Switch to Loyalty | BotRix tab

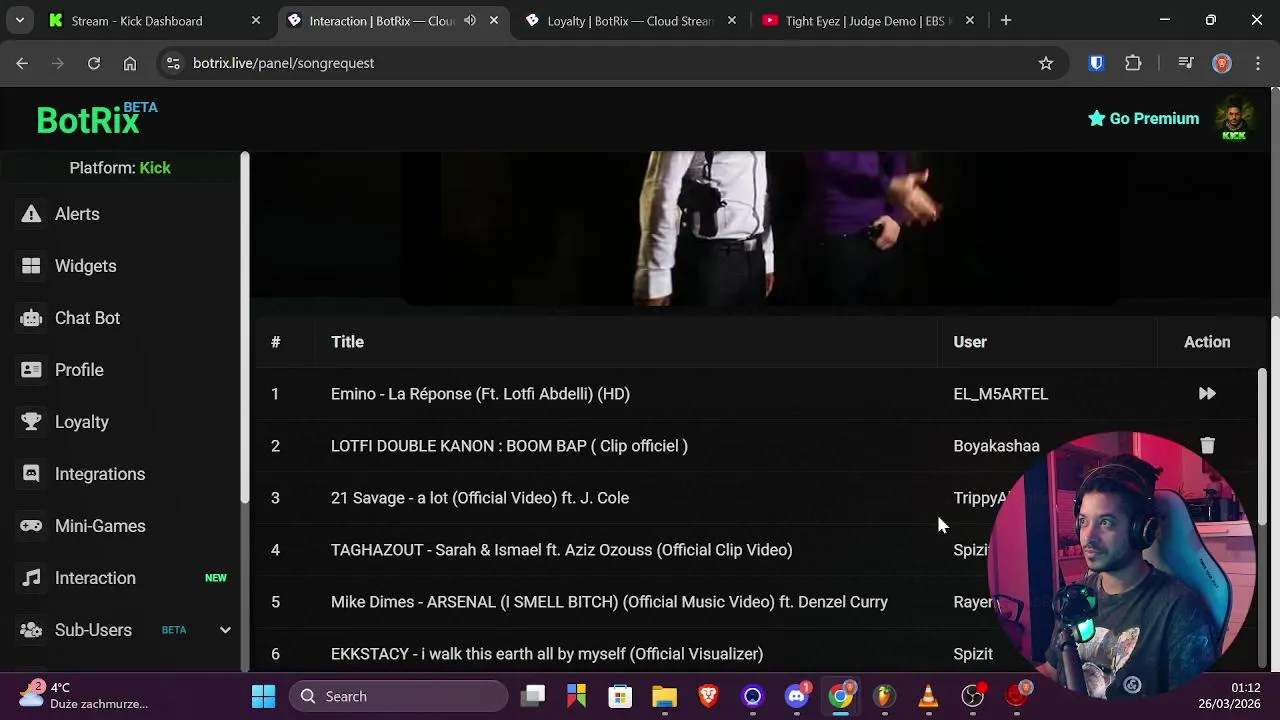pyautogui.click(x=630, y=21)
